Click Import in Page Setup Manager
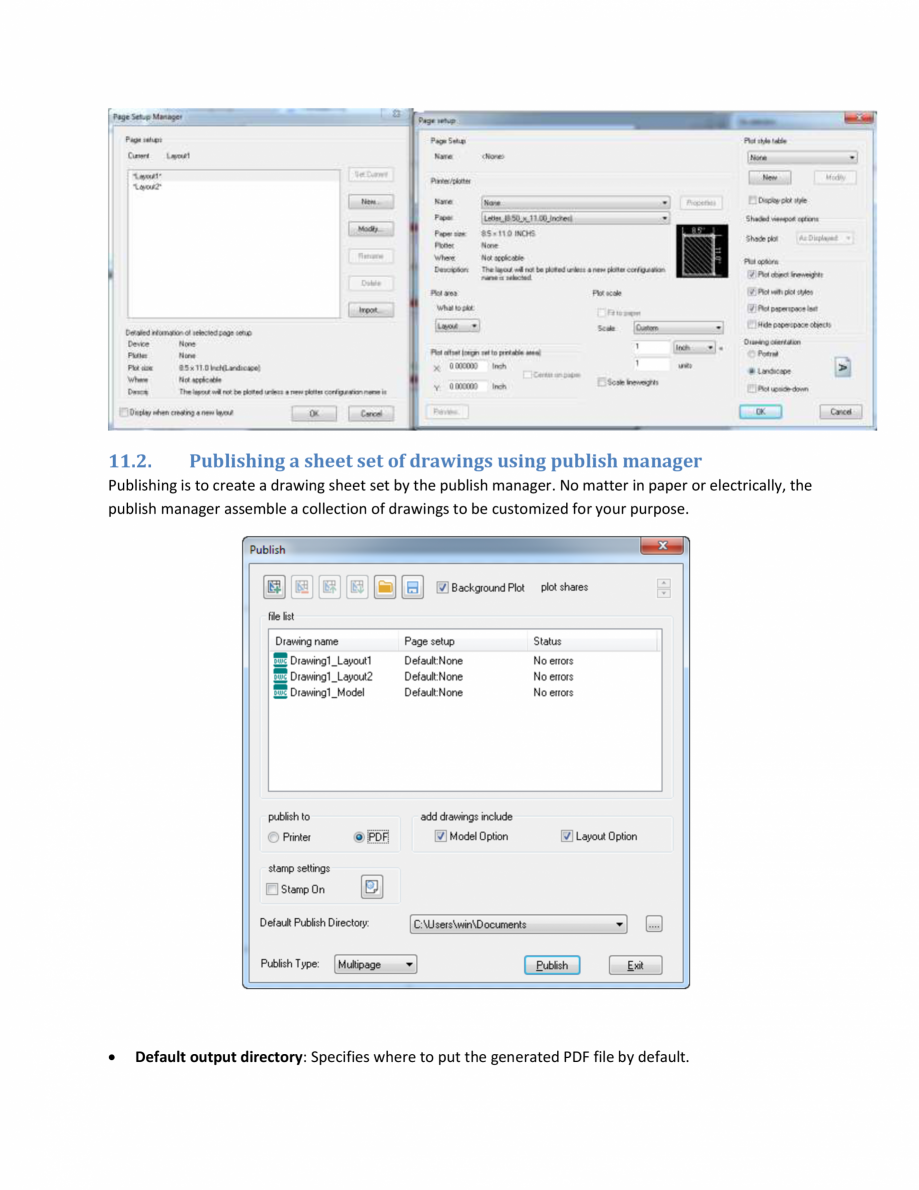Image resolution: width=919 pixels, height=1190 pixels. point(369,308)
